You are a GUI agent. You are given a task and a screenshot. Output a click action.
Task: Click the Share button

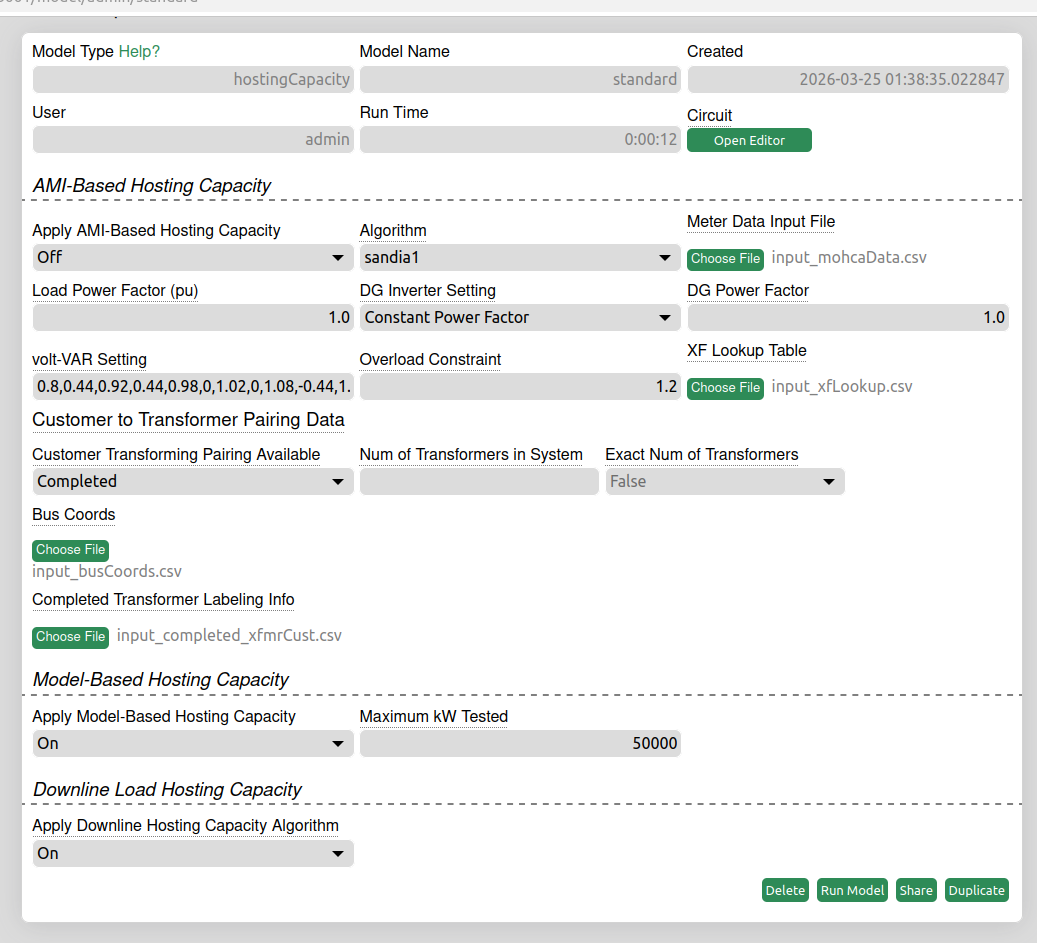pos(916,890)
